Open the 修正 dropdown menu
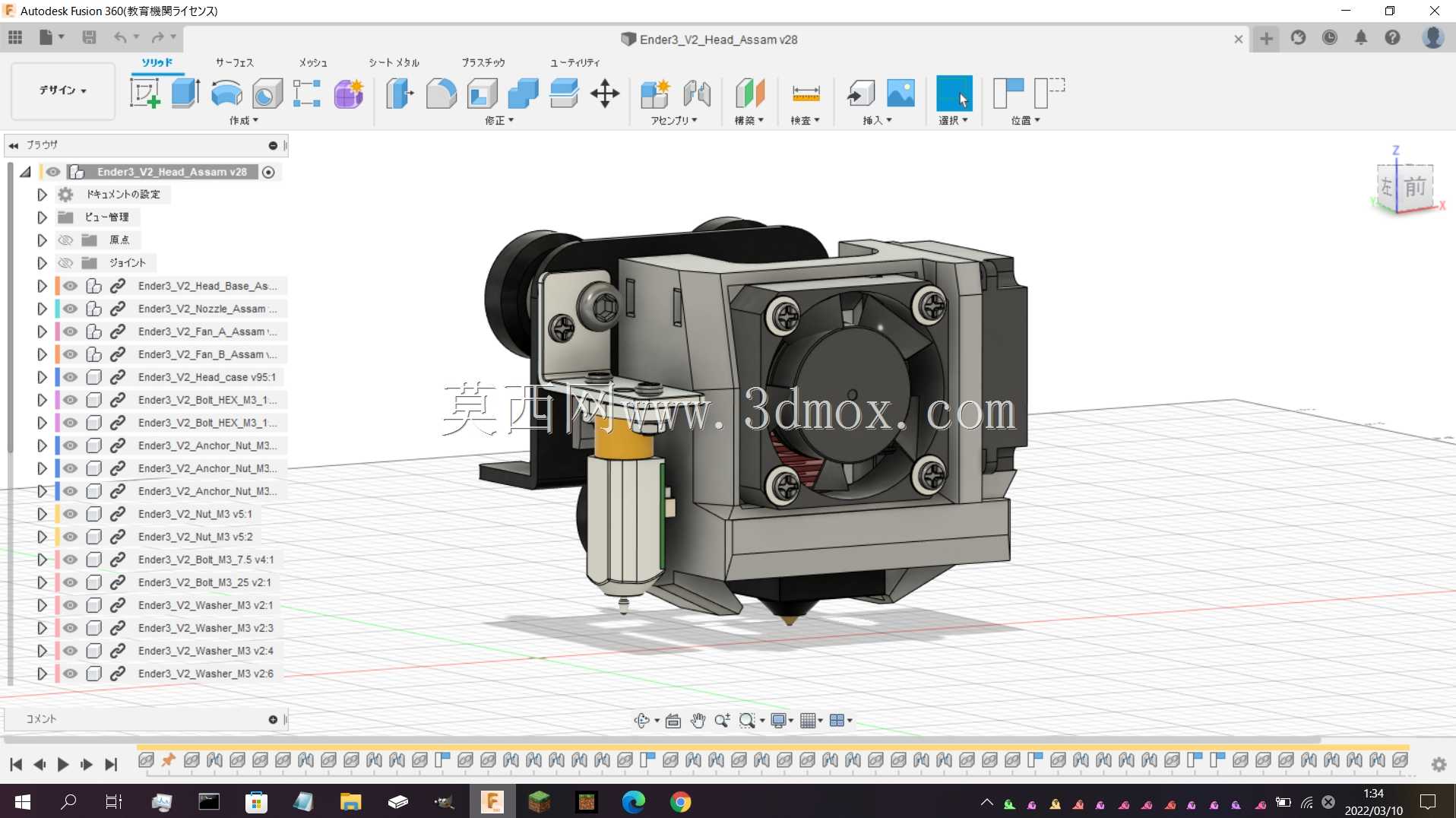The height and width of the screenshot is (818, 1456). 499,120
